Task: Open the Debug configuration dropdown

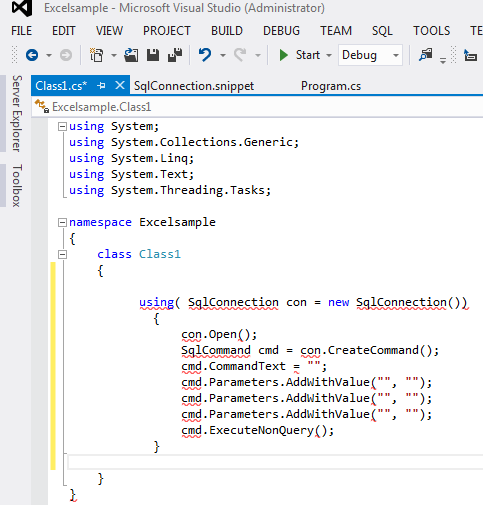Action: point(370,55)
